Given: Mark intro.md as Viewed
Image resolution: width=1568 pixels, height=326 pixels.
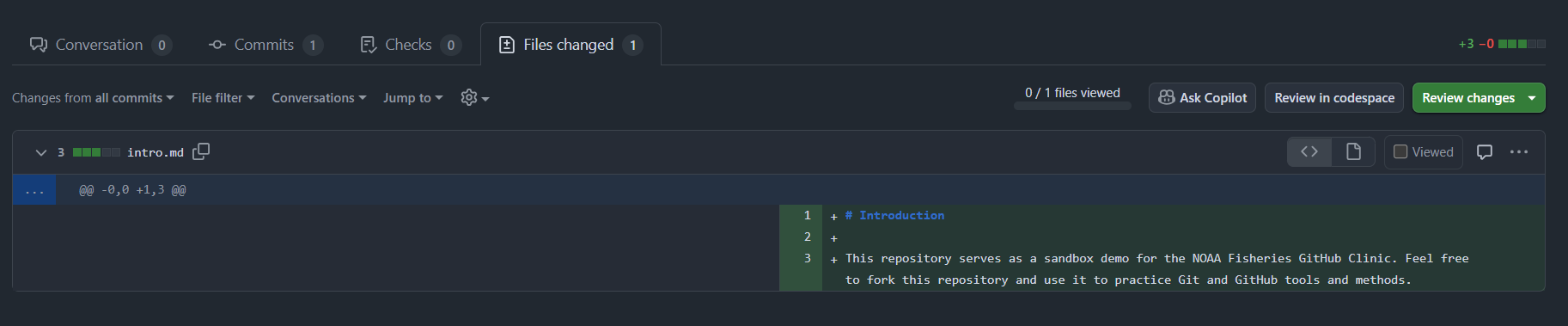Looking at the screenshot, I should pos(1423,151).
